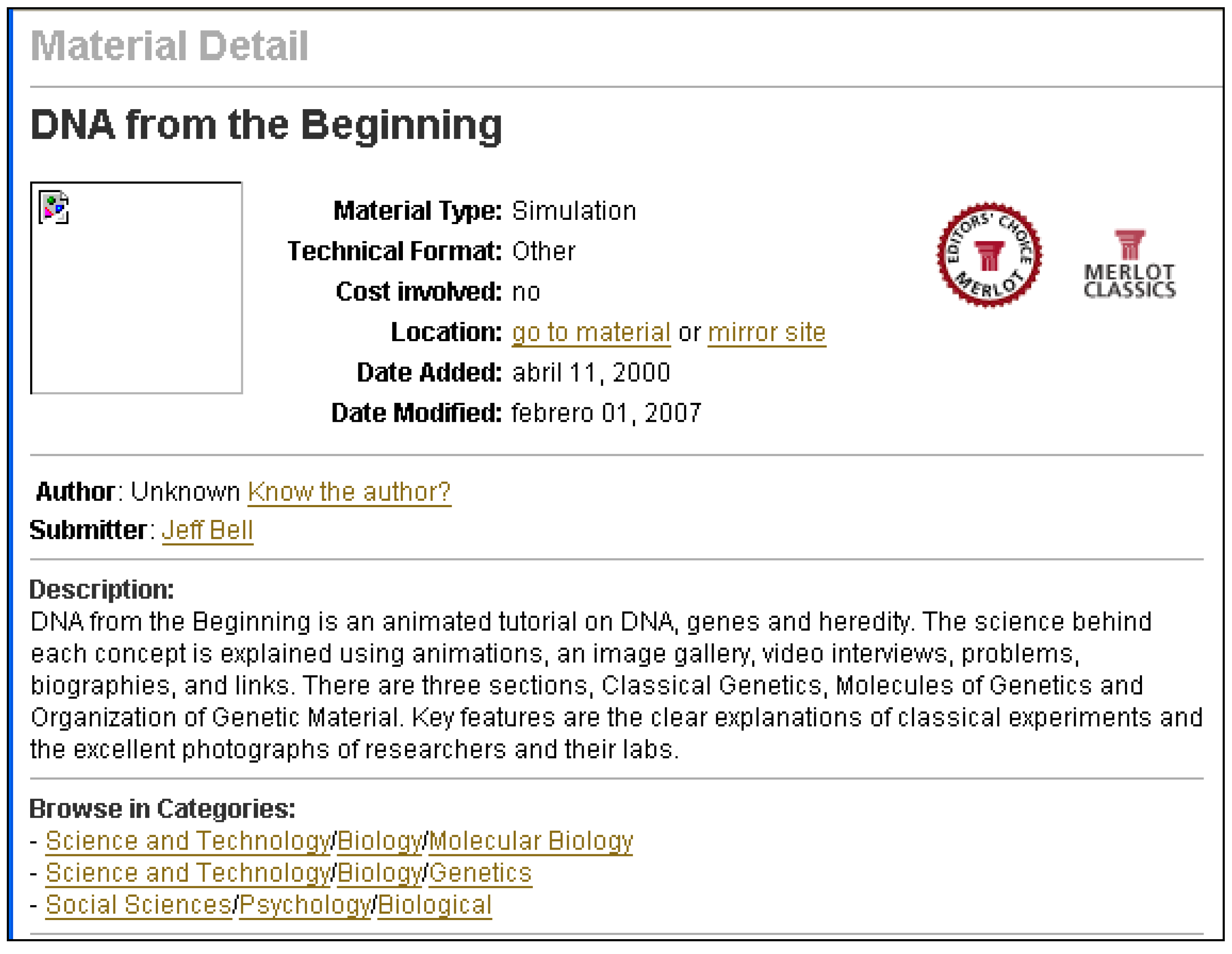This screenshot has width=1232, height=954.
Task: Browse the Genetics category
Action: (480, 873)
